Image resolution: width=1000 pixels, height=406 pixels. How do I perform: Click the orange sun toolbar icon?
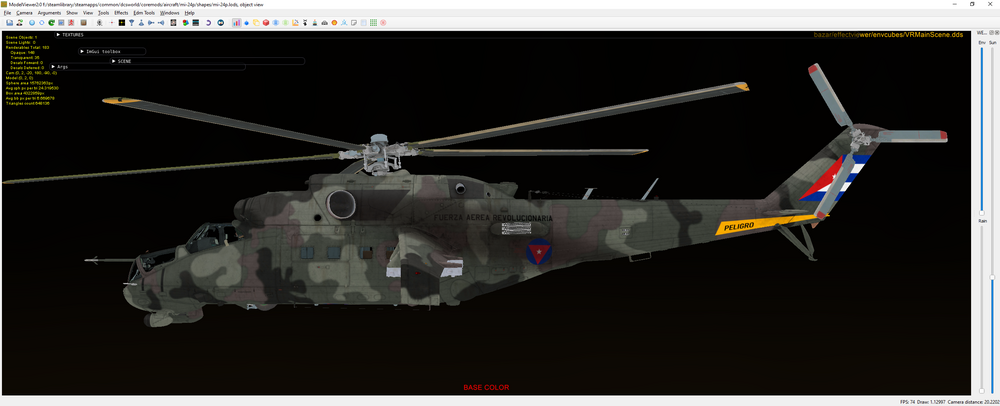(x=334, y=22)
